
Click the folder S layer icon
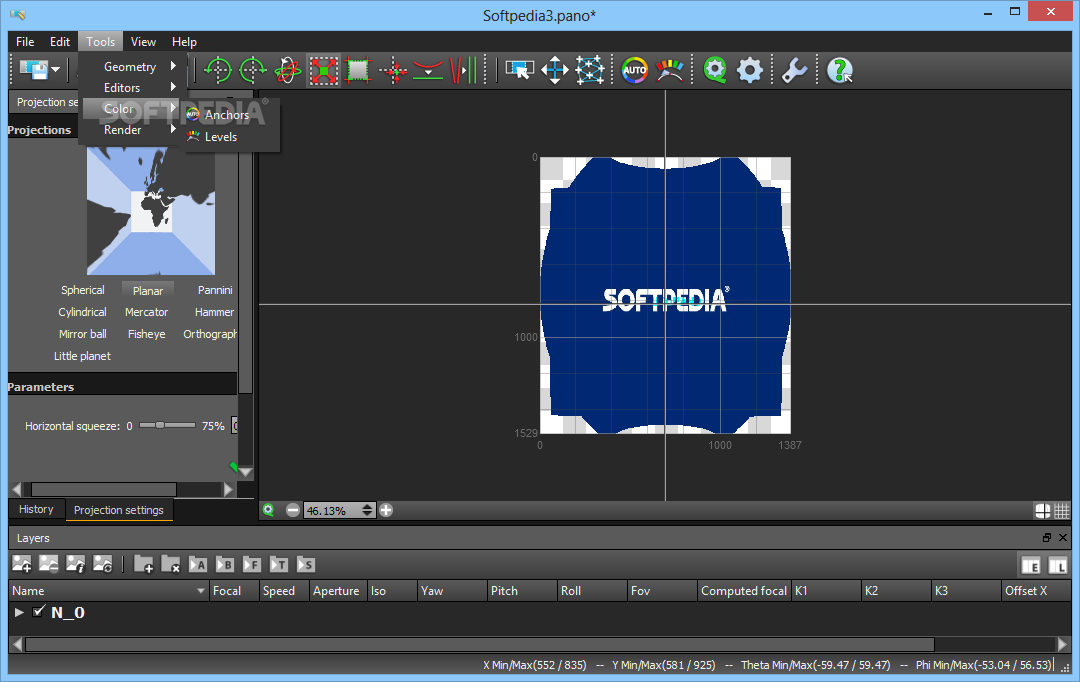(306, 564)
